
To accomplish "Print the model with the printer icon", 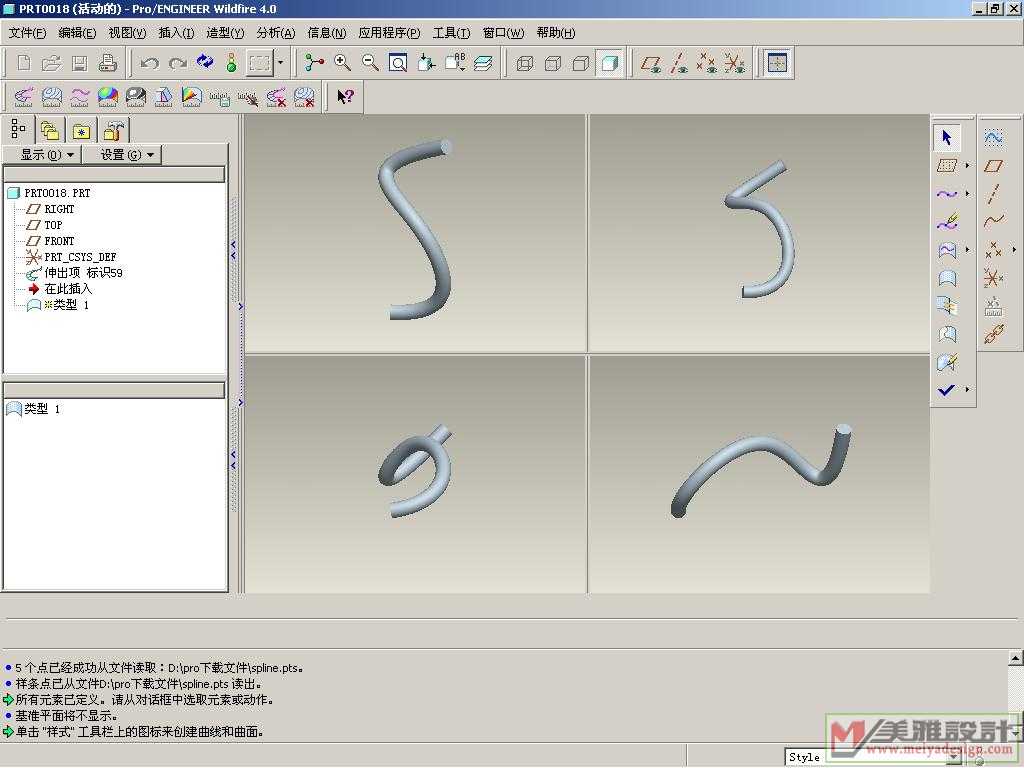I will [107, 63].
